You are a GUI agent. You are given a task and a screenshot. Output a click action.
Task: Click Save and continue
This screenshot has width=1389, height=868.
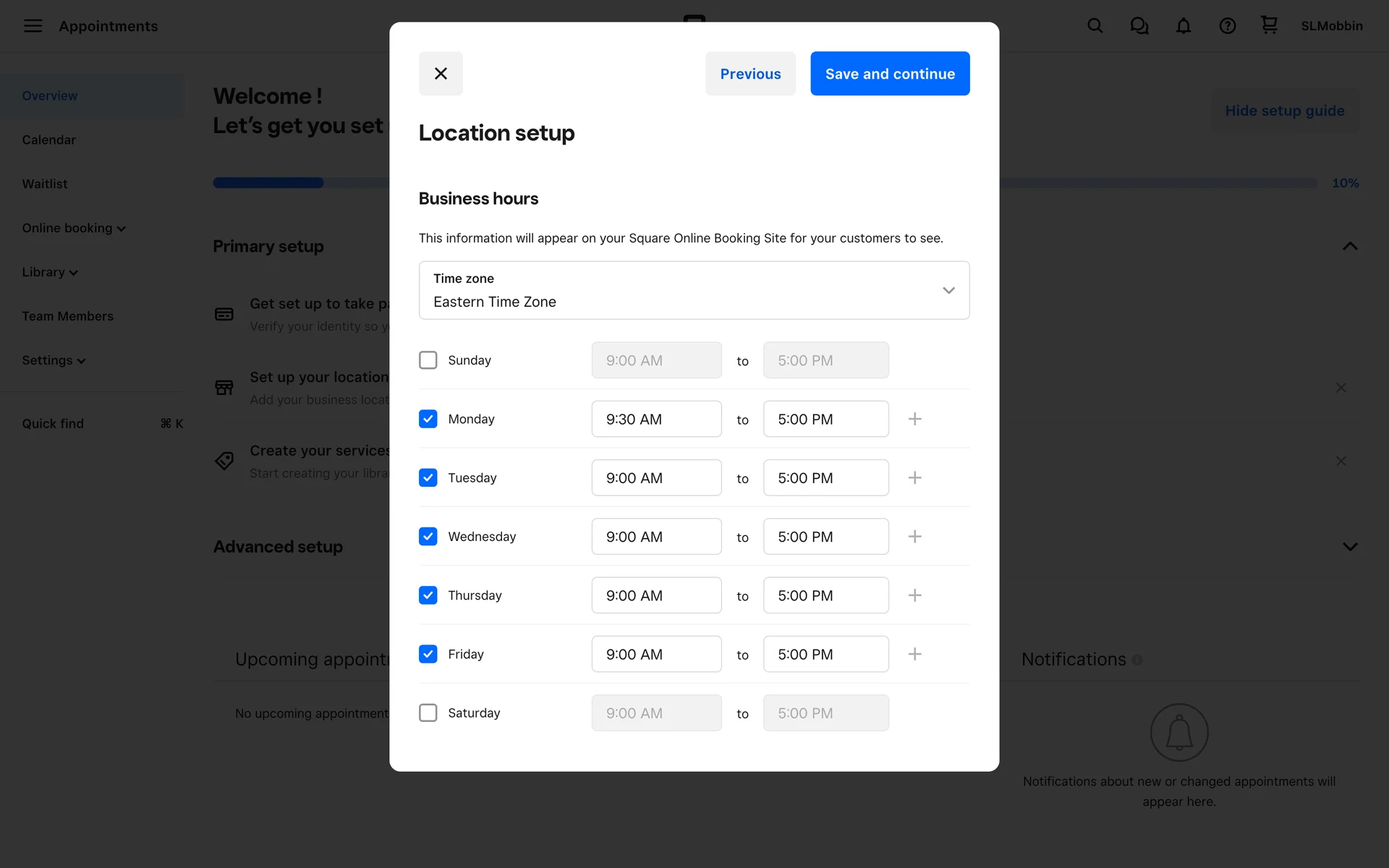click(890, 73)
